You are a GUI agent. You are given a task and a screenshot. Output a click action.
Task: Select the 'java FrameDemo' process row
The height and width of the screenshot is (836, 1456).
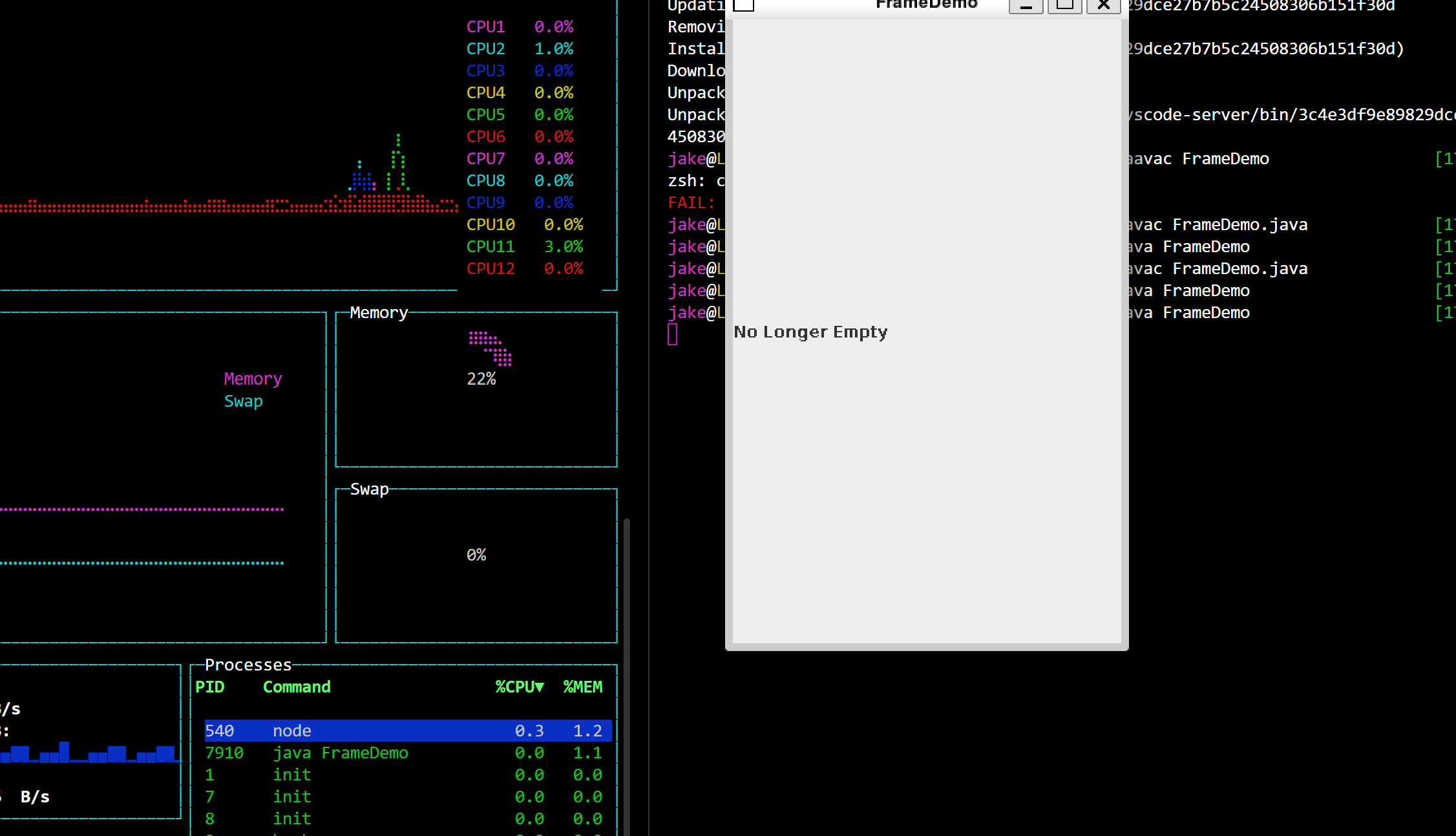tap(408, 753)
